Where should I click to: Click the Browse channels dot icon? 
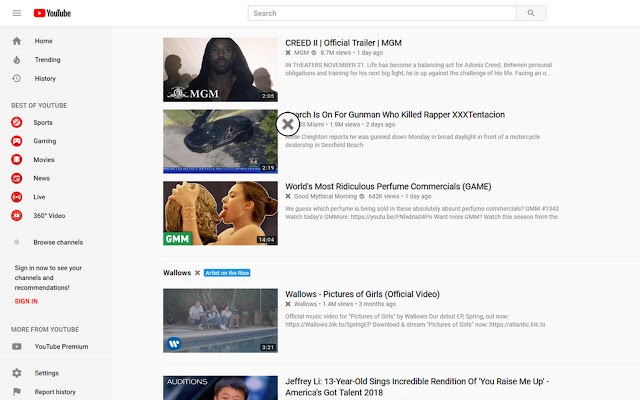[17, 242]
